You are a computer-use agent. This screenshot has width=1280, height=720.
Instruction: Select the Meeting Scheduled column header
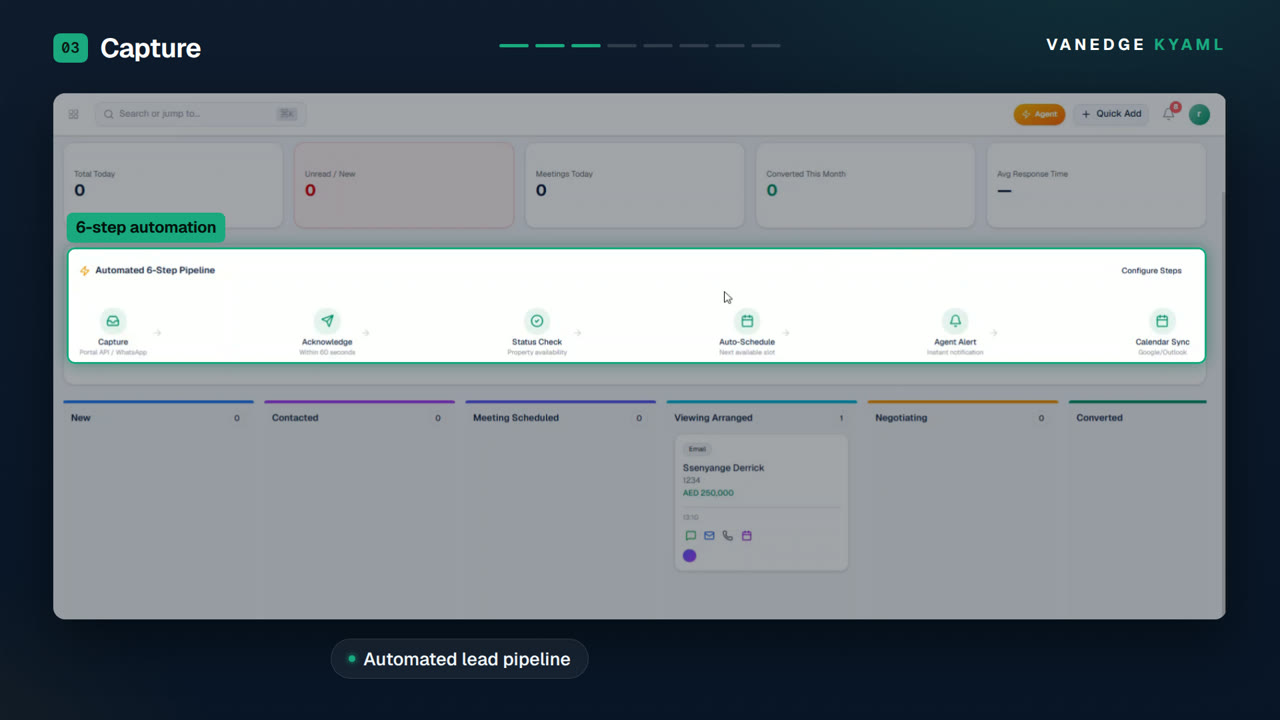tap(560, 417)
